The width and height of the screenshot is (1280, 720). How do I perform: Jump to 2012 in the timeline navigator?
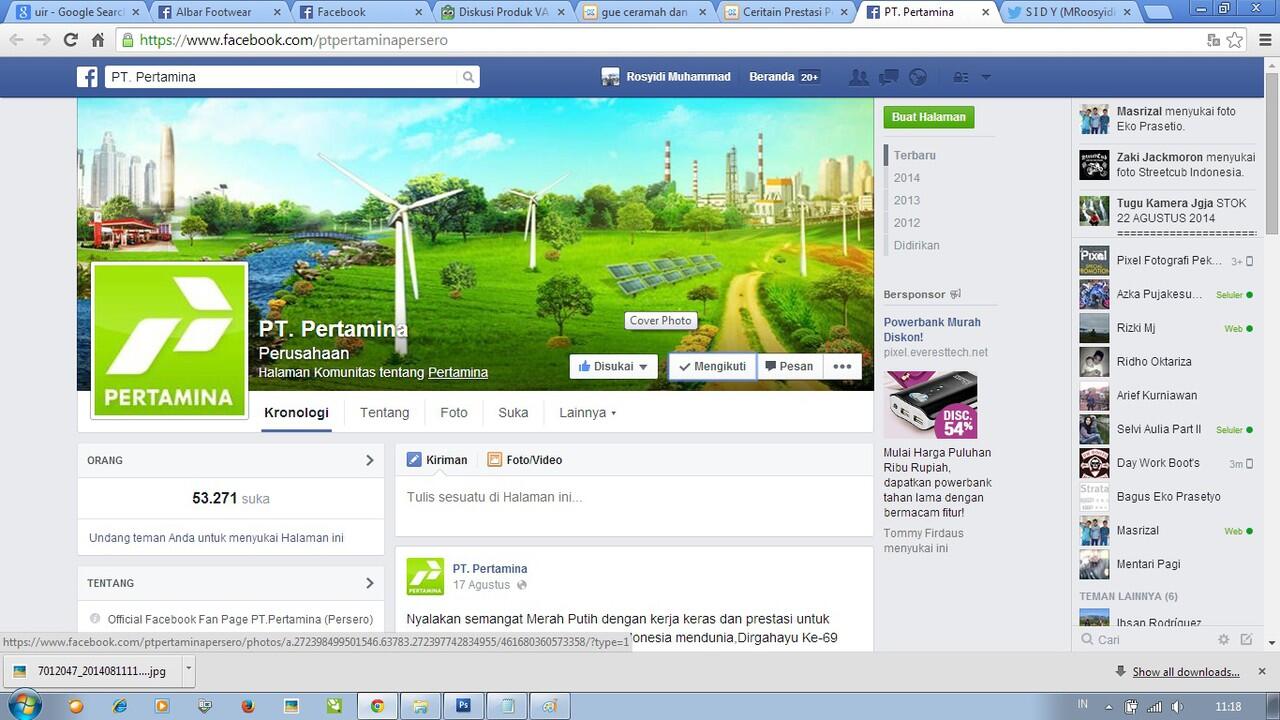pyautogui.click(x=907, y=222)
